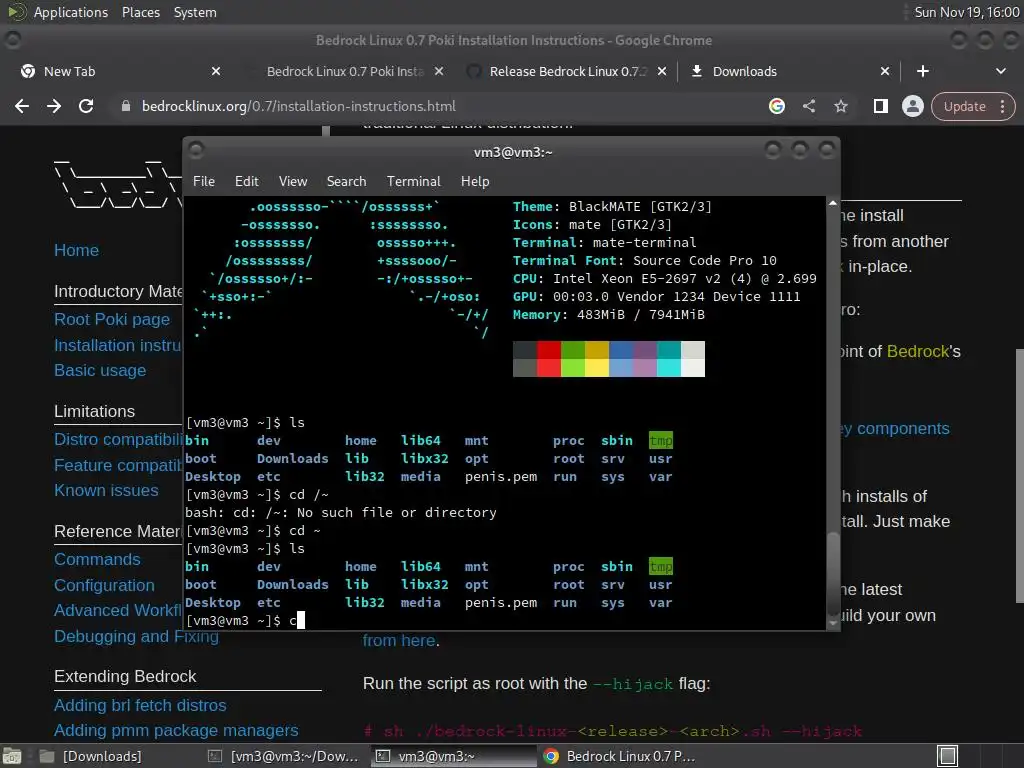The width and height of the screenshot is (1024, 768).
Task: Click the site security lock icon
Action: (125, 106)
